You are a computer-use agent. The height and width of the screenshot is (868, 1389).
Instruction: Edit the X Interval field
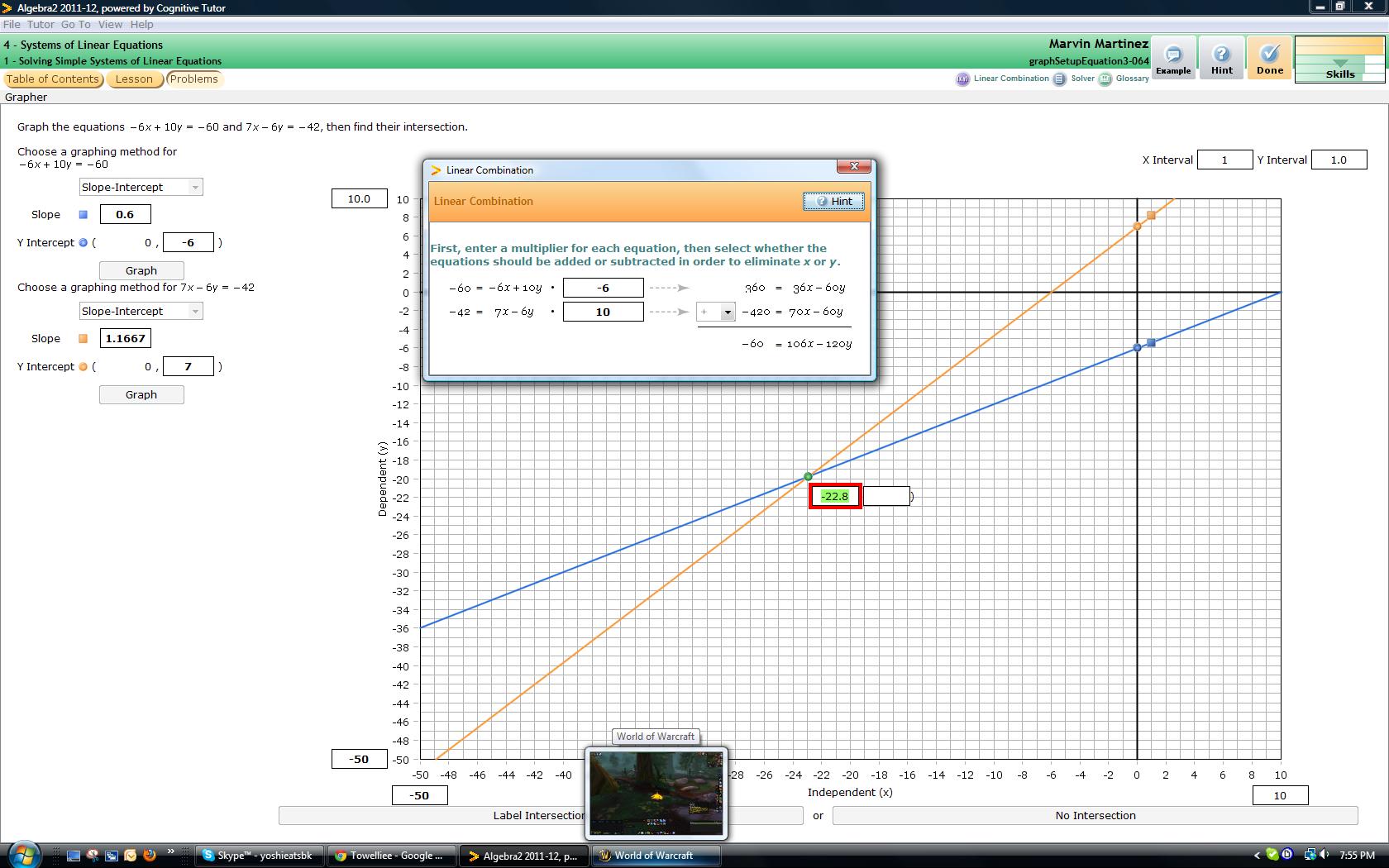click(x=1224, y=160)
